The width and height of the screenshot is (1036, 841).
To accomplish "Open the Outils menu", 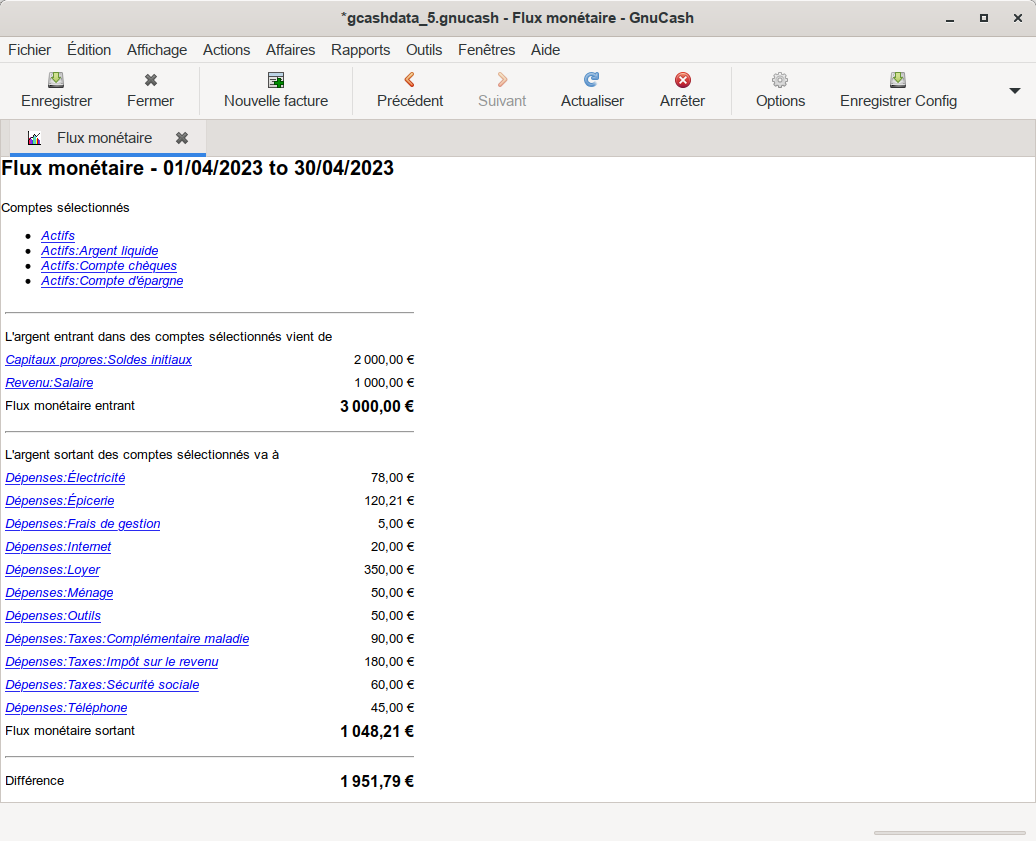I will pos(424,50).
